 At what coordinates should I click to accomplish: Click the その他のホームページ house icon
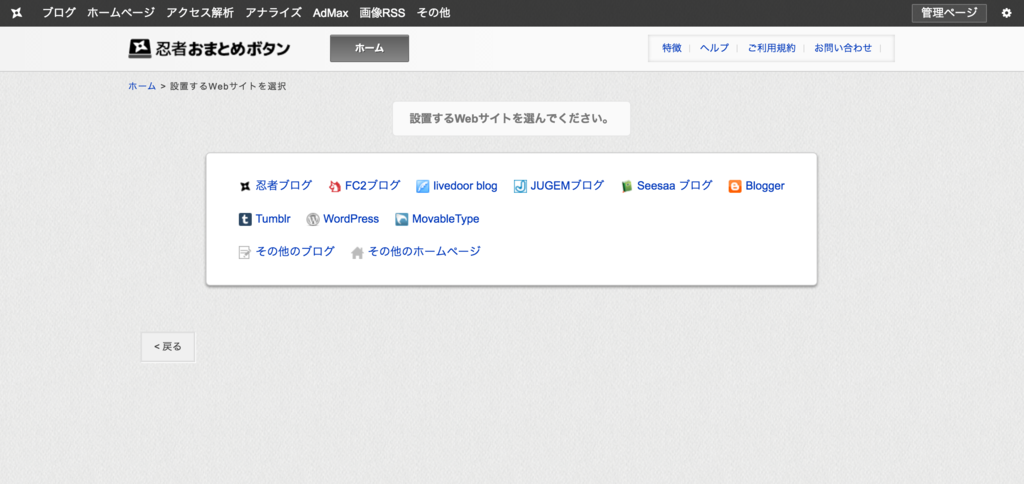357,253
